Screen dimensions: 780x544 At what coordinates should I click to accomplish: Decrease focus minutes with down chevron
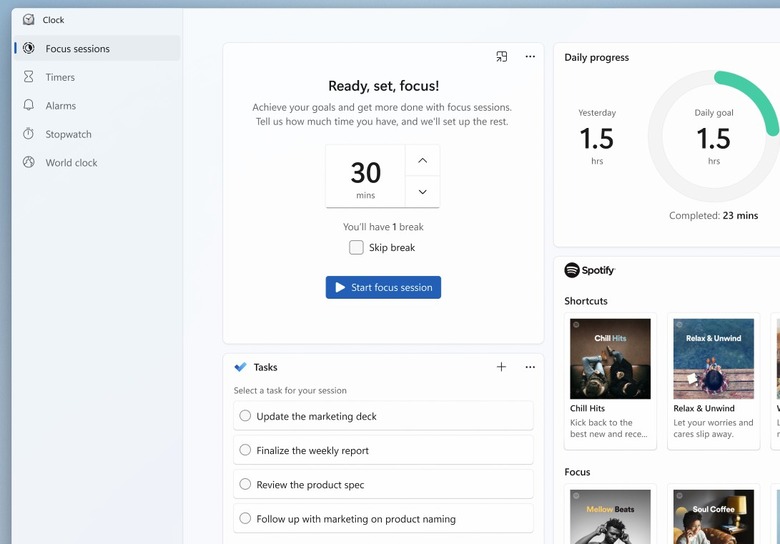pyautogui.click(x=422, y=192)
